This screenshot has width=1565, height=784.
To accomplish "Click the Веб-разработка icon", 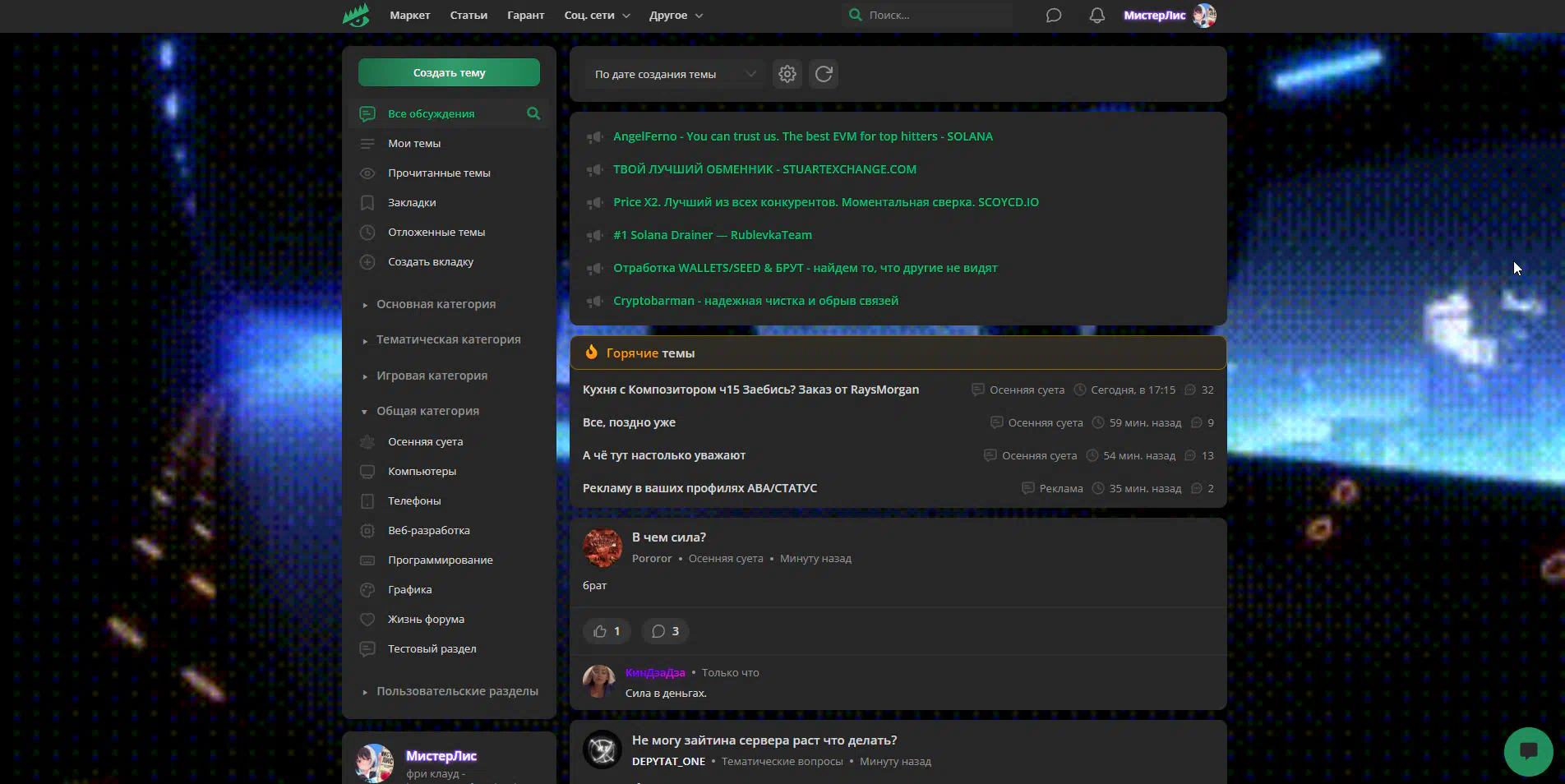I will coord(367,531).
